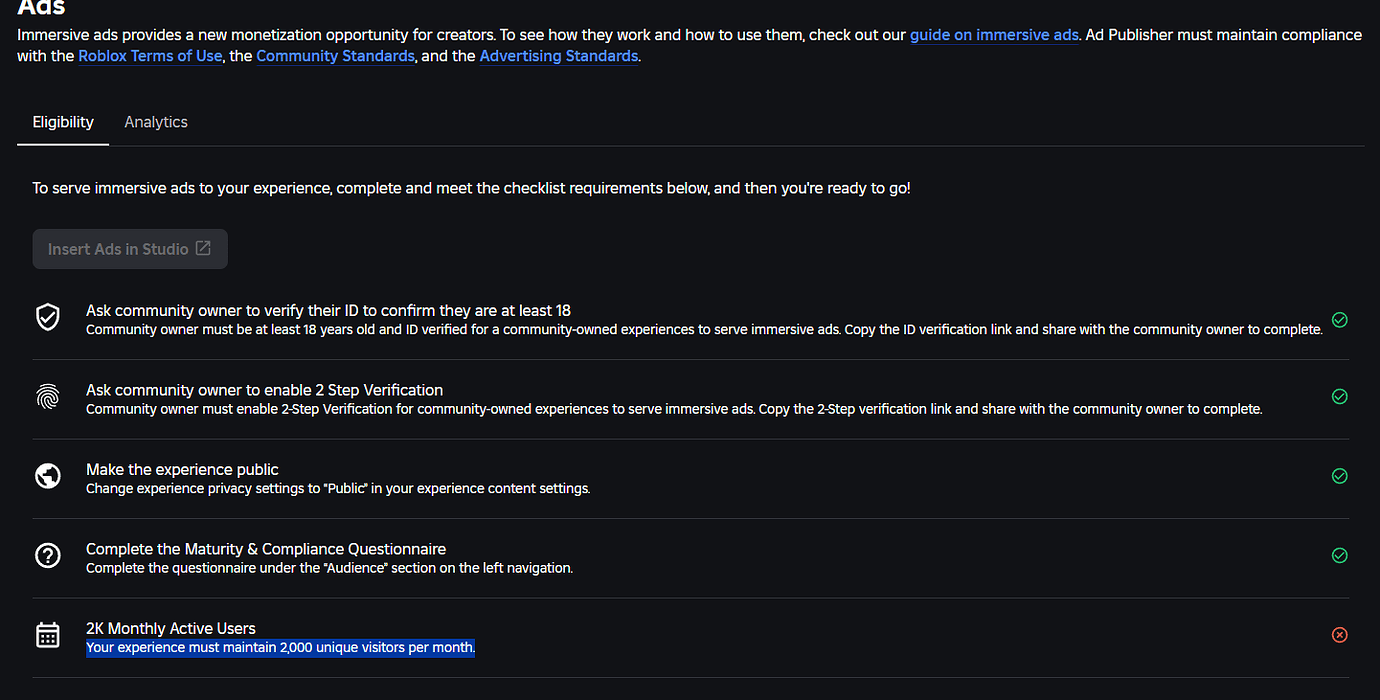Switch to the Analytics tab
The height and width of the screenshot is (700, 1380).
point(156,122)
